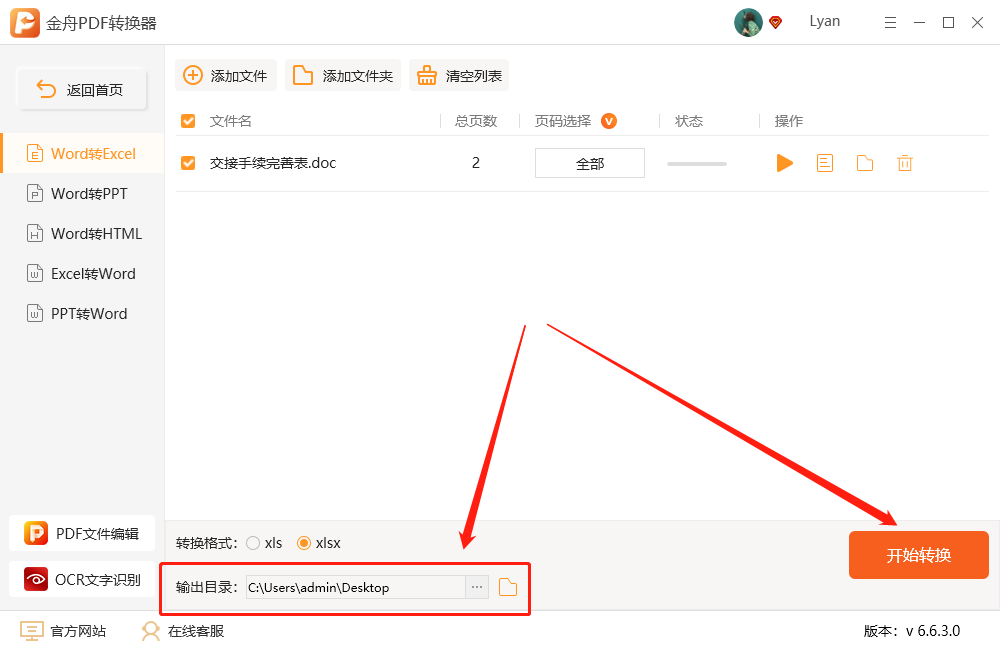The height and width of the screenshot is (650, 1000).
Task: Click the file name 交接手续完善表.doc
Action: [x=273, y=163]
